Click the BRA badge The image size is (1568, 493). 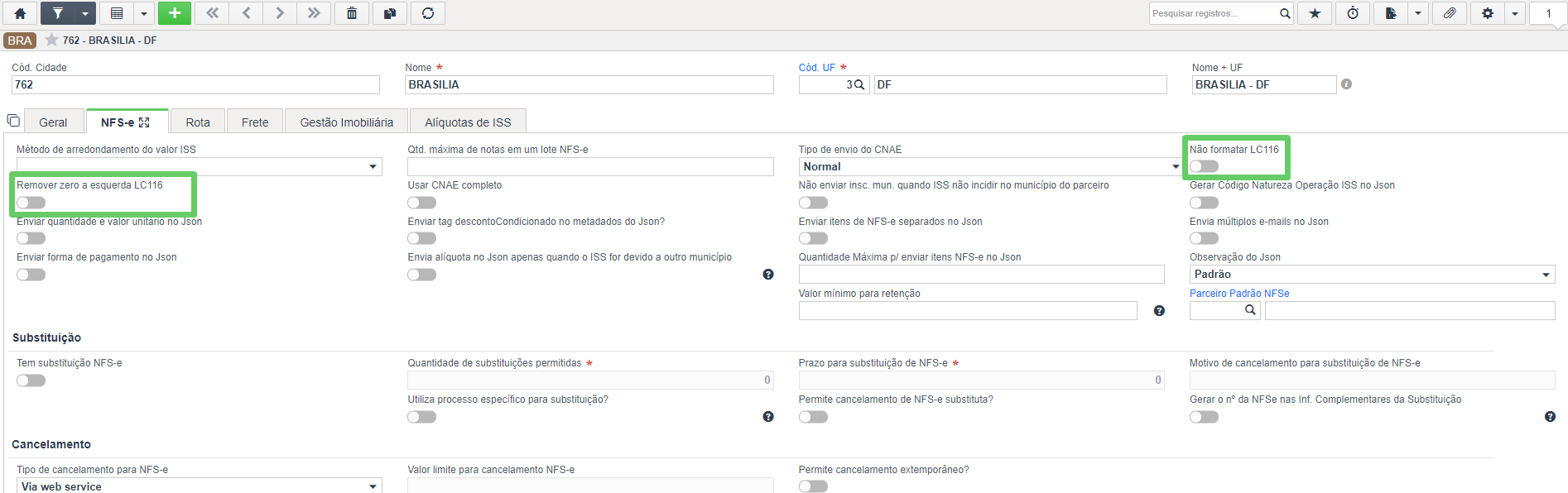click(x=20, y=41)
